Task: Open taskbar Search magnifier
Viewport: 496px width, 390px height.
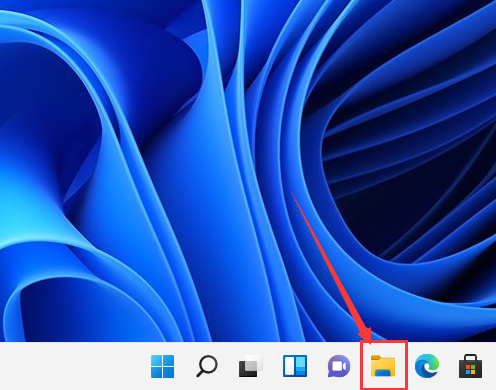Action: point(207,366)
